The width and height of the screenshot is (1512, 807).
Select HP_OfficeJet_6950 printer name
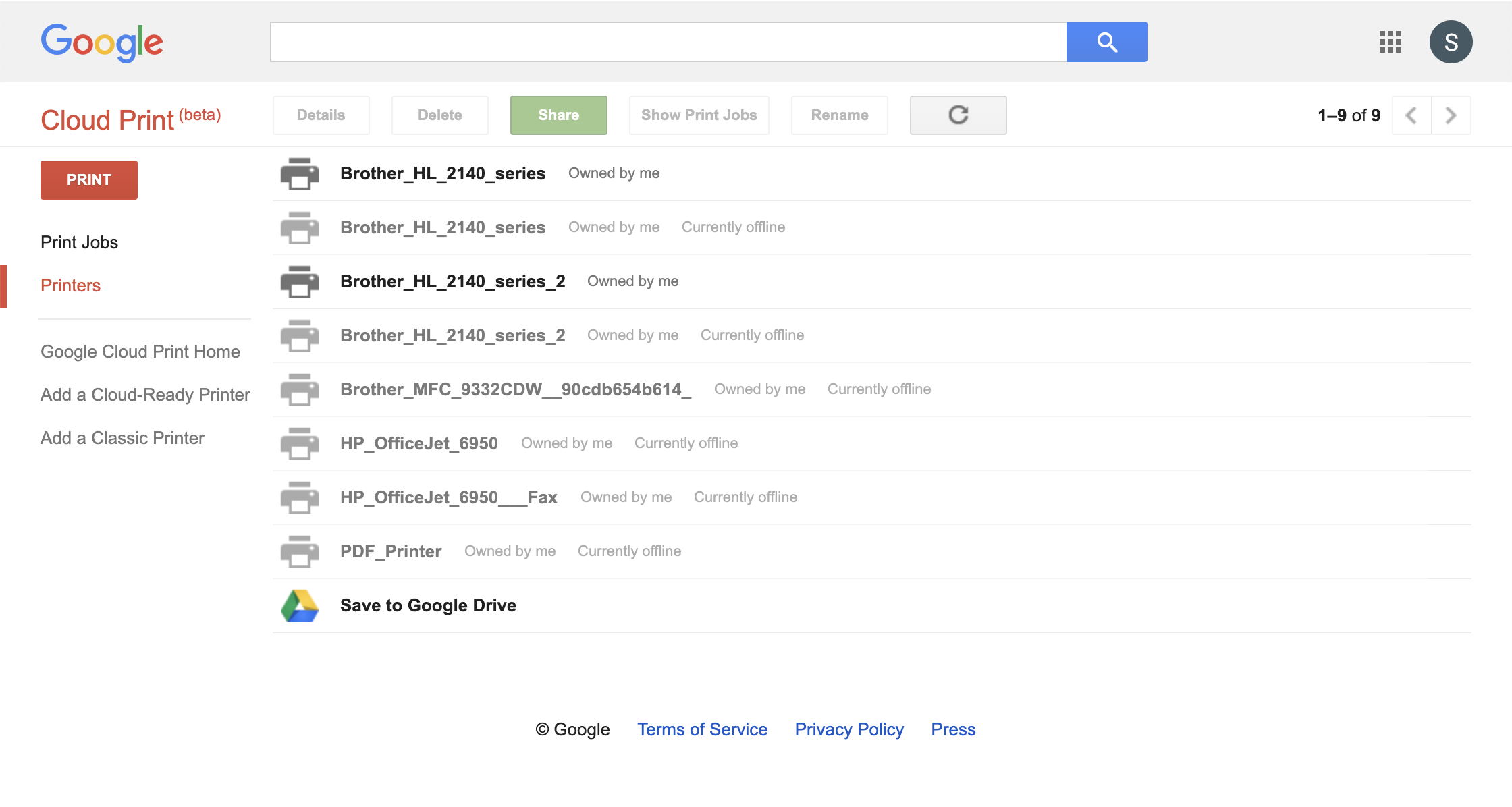coord(419,443)
